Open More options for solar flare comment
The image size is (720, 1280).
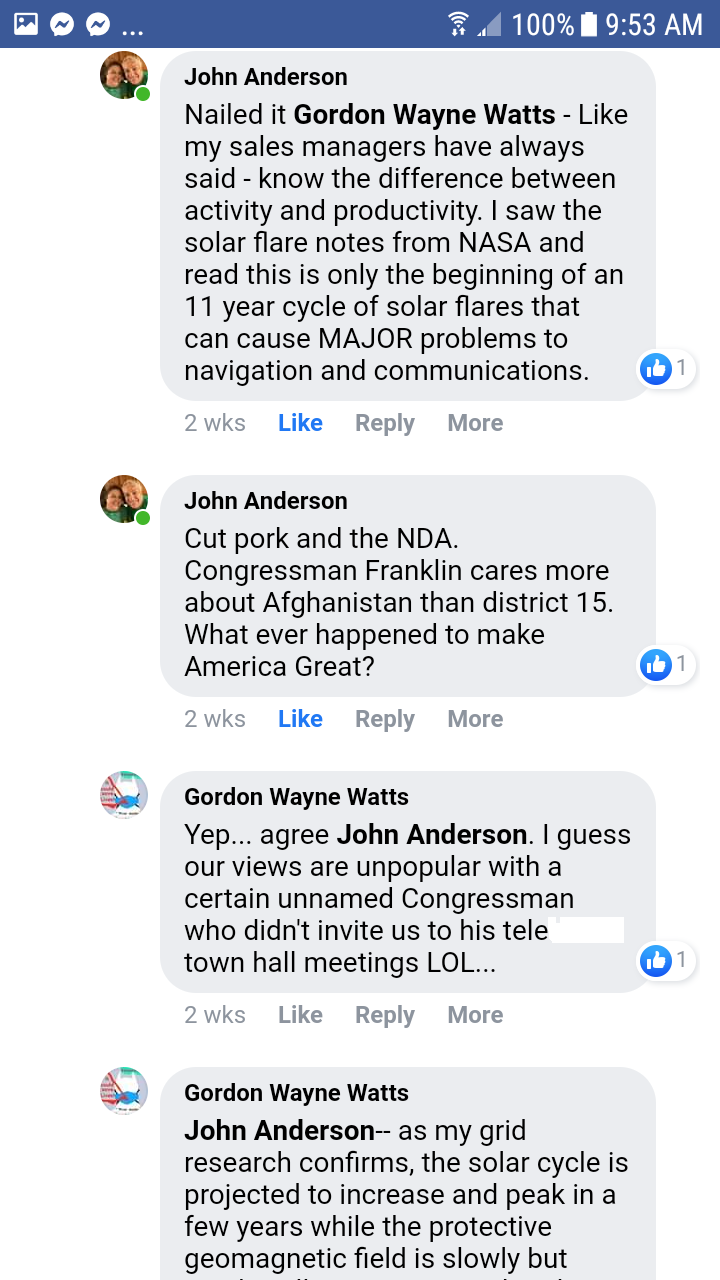pyautogui.click(x=475, y=423)
